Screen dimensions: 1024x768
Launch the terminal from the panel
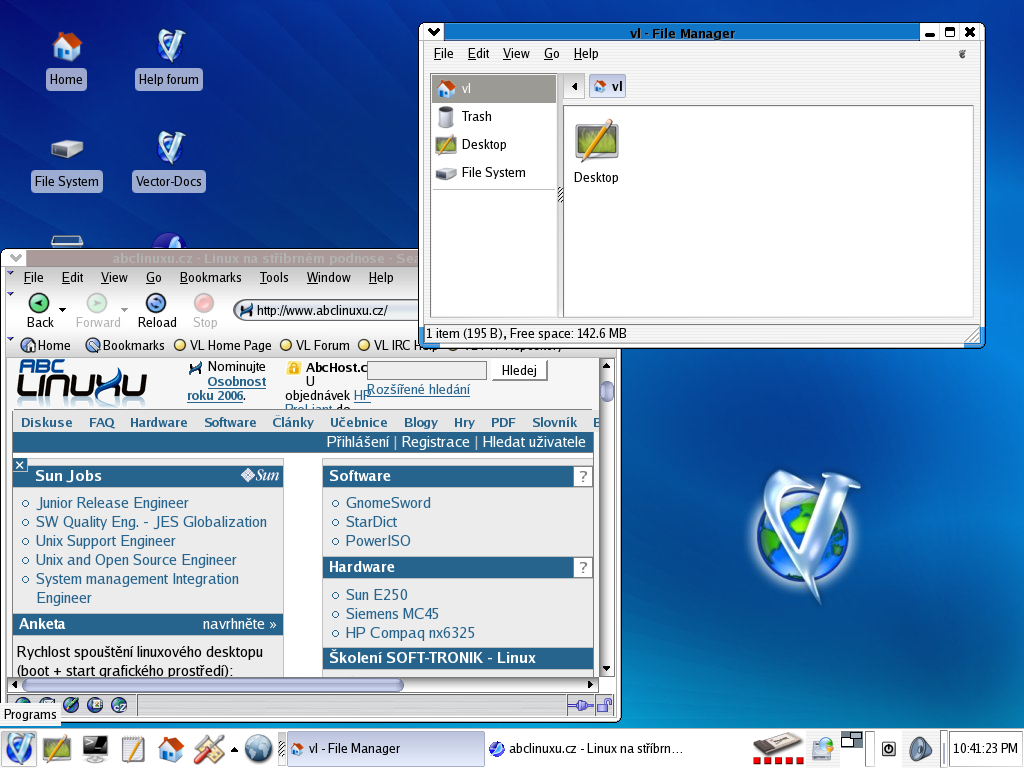tap(95, 748)
